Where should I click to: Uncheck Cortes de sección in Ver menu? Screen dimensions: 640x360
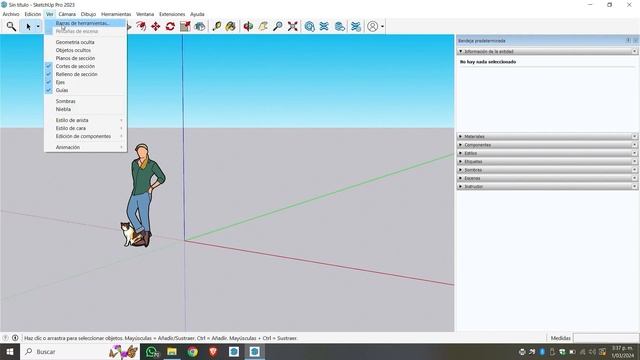pyautogui.click(x=85, y=66)
